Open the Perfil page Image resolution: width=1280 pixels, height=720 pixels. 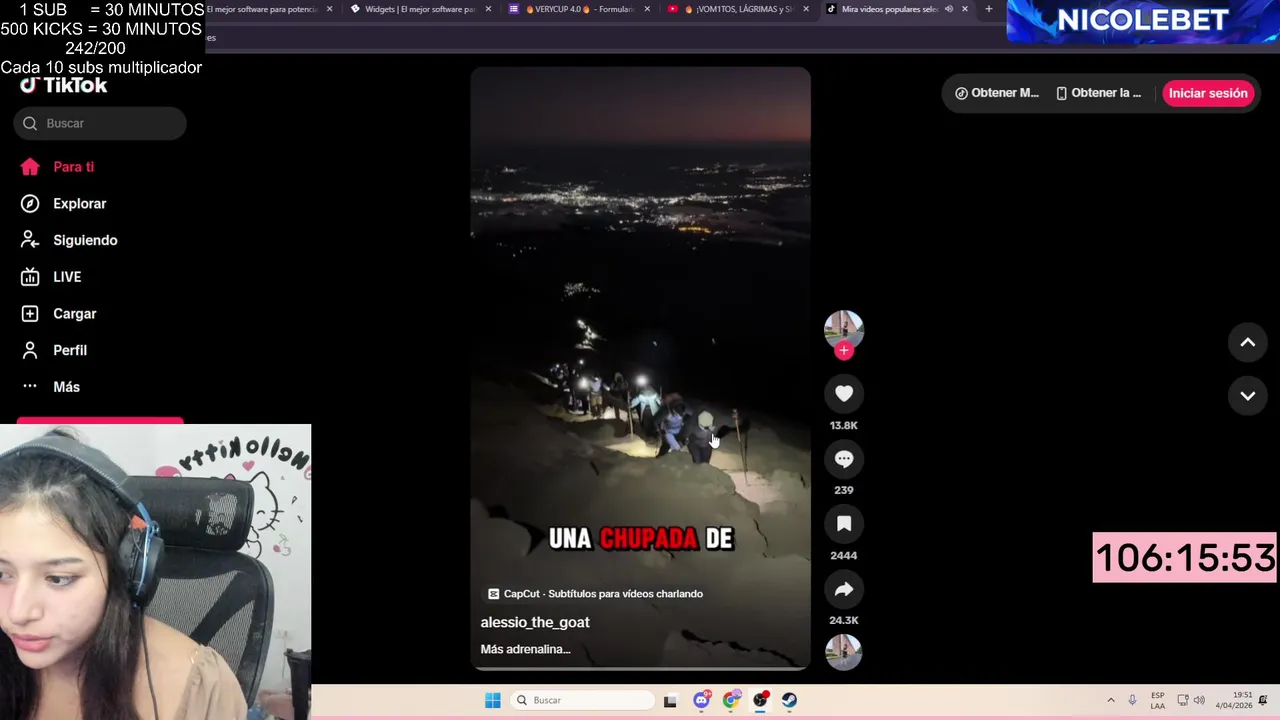tap(55, 350)
